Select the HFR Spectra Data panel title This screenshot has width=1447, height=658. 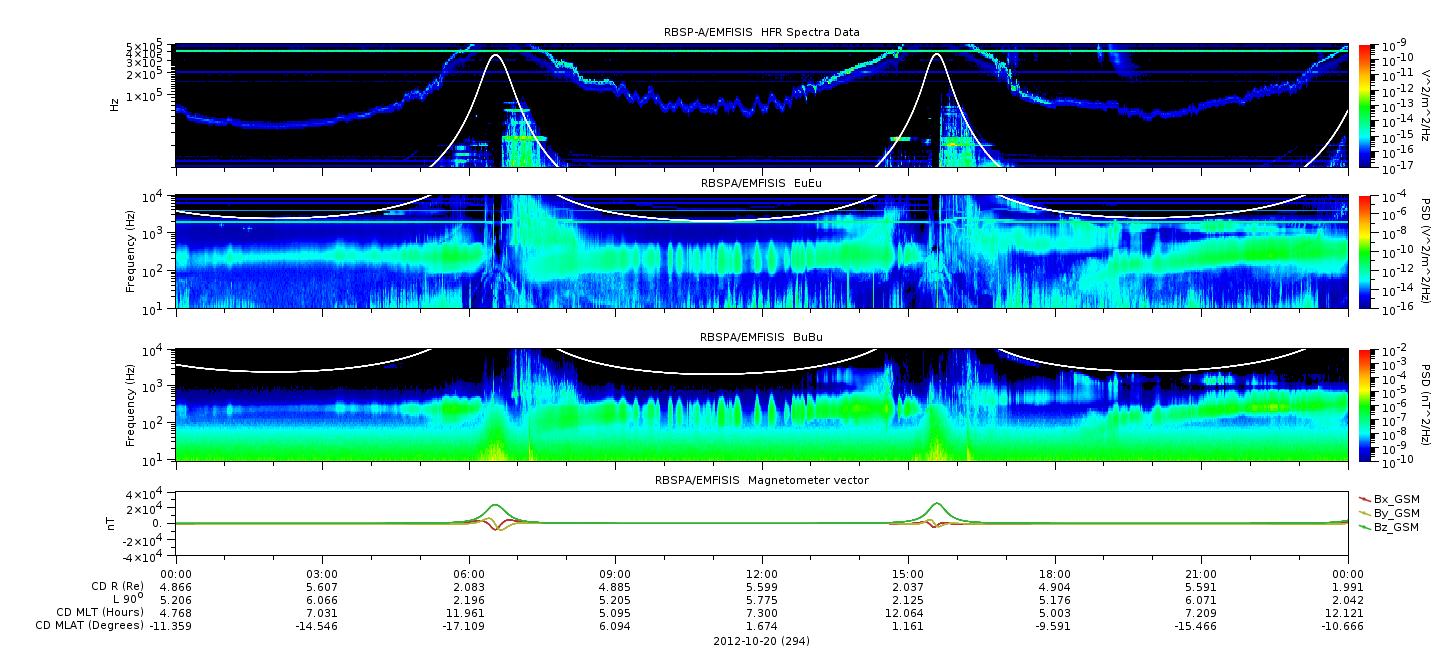coord(762,33)
